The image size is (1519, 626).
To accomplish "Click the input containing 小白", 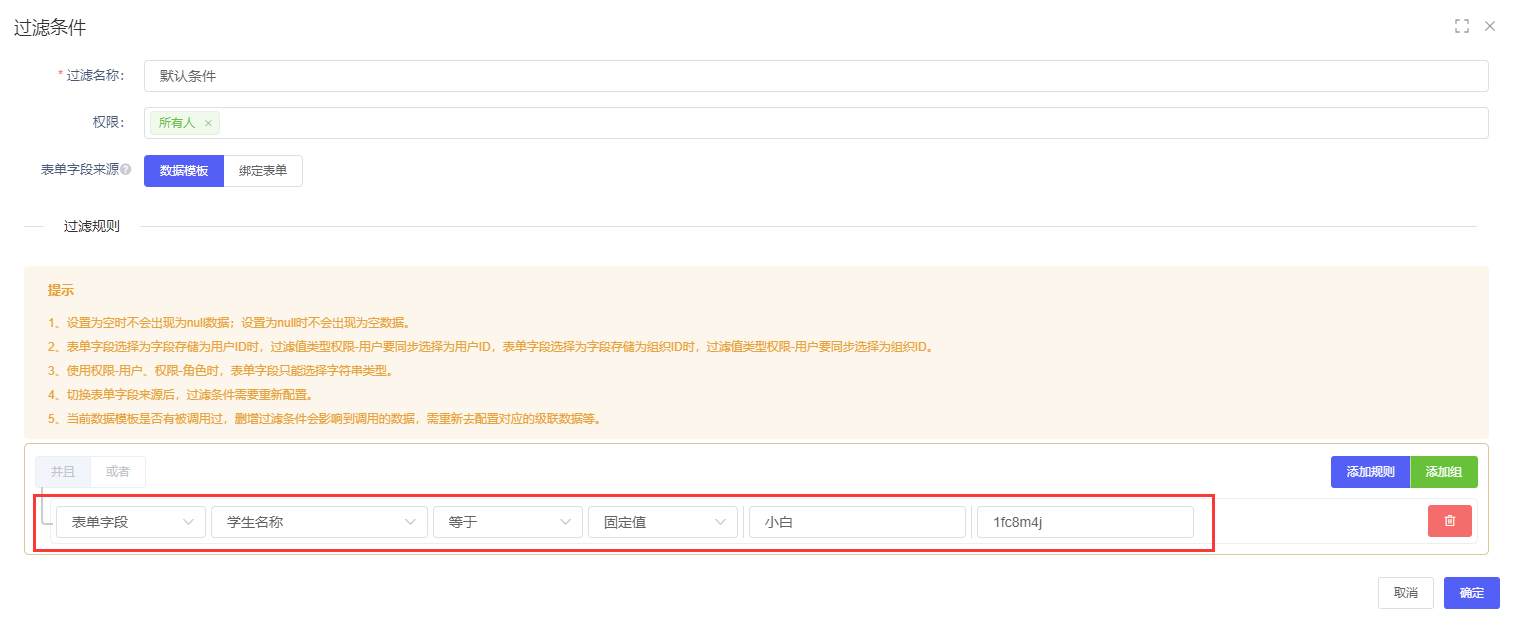I will [857, 522].
